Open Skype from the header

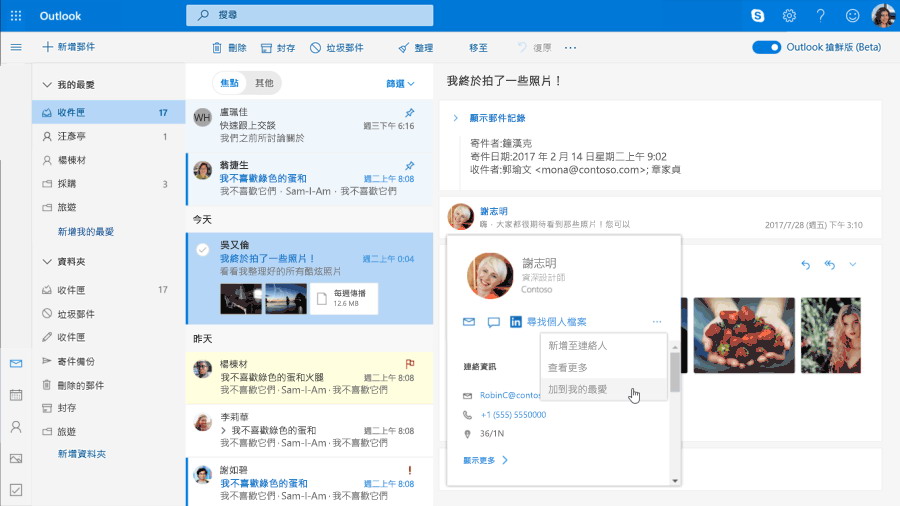pos(758,16)
